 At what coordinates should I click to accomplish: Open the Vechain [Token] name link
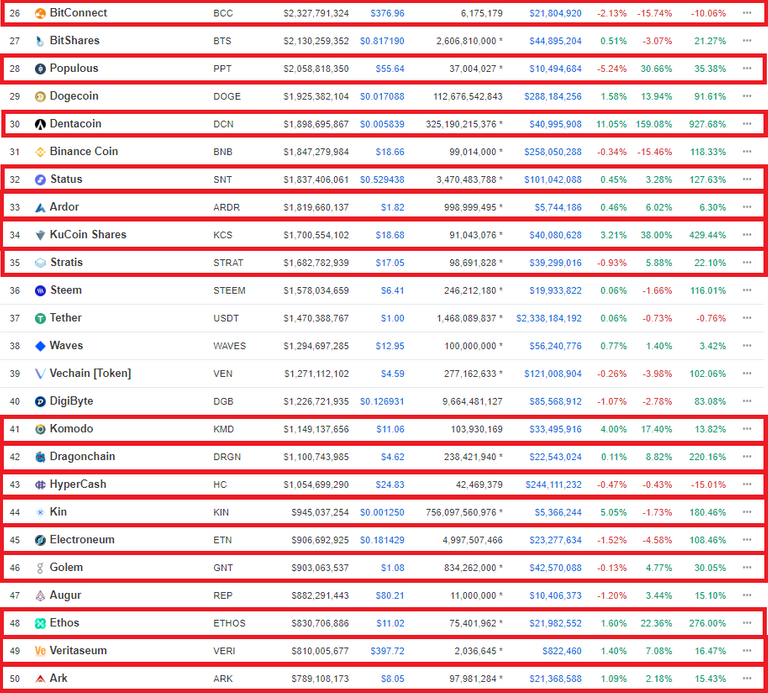click(91, 373)
